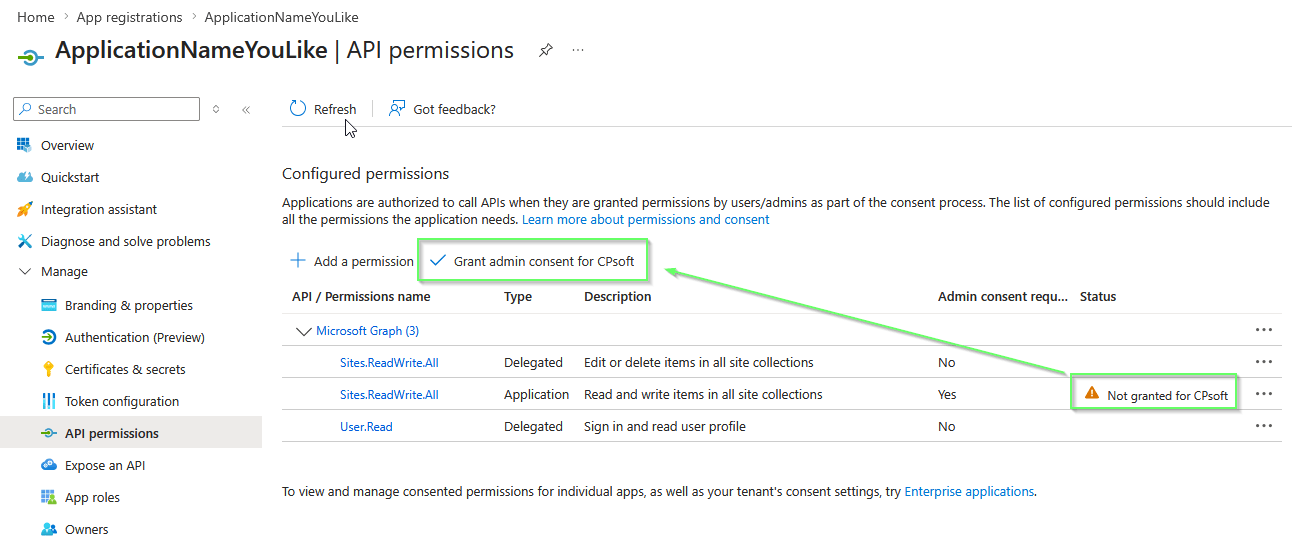
Task: Click into the sidebar Search field
Action: pos(107,109)
